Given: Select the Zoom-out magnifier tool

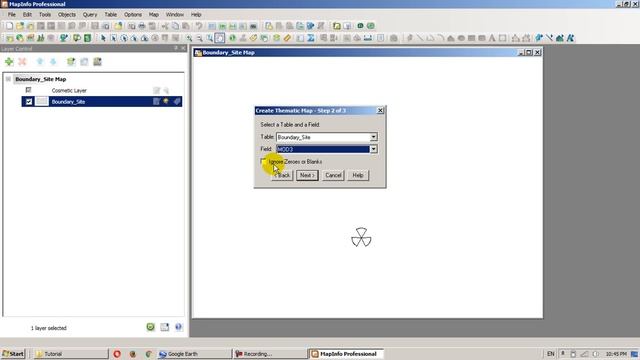Looking at the screenshot, I should click(x=199, y=38).
